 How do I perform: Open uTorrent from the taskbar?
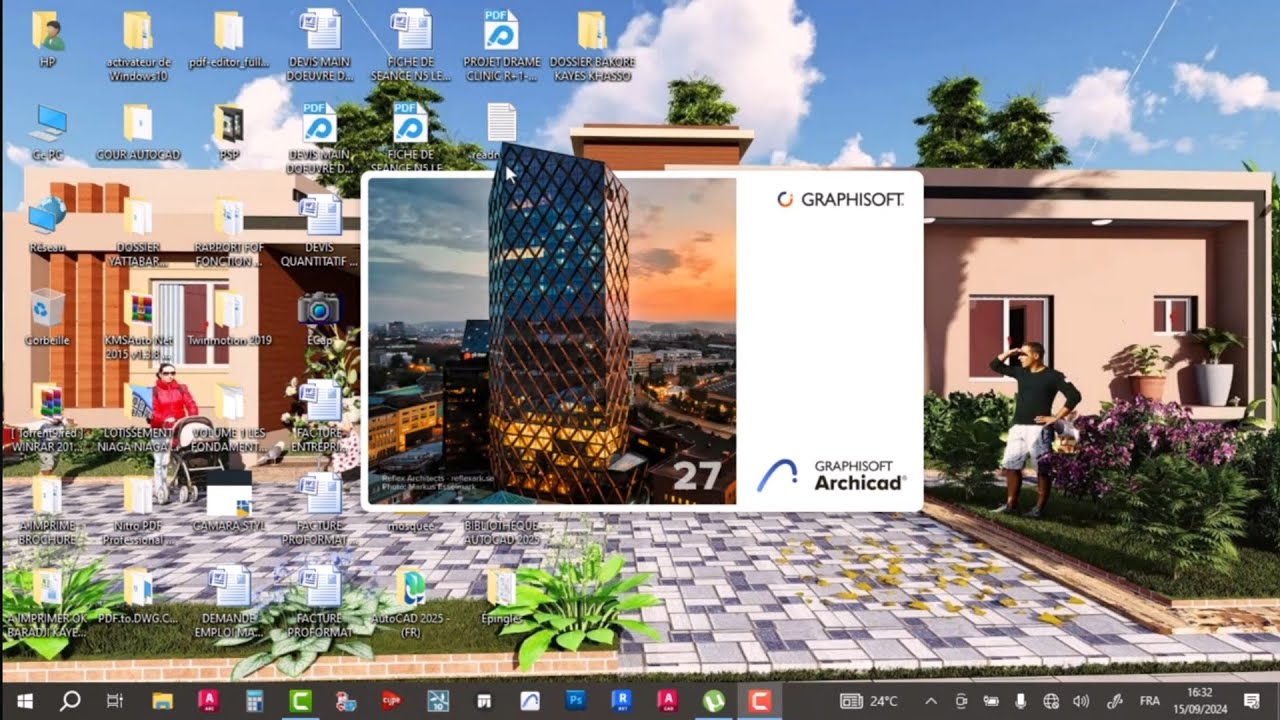pyautogui.click(x=714, y=700)
